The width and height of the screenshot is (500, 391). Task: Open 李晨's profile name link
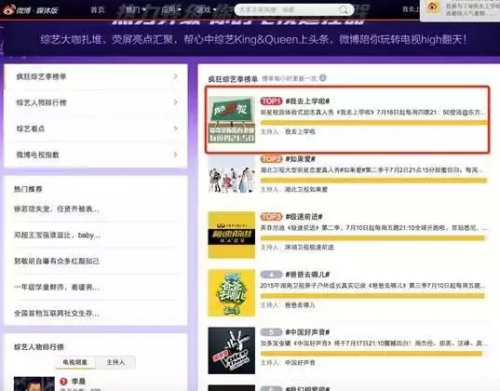78,381
